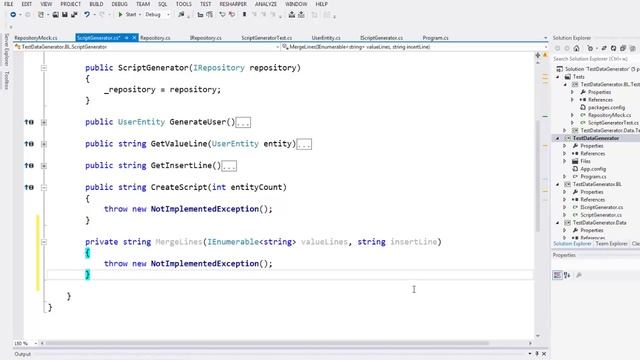
Task: Undo the last edit using the toolbar
Action: point(87,15)
